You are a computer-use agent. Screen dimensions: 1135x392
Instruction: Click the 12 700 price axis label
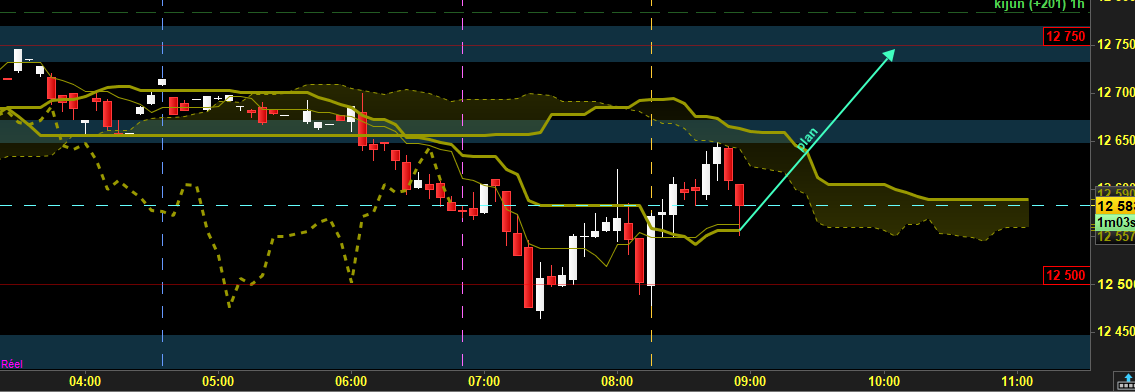(1116, 93)
